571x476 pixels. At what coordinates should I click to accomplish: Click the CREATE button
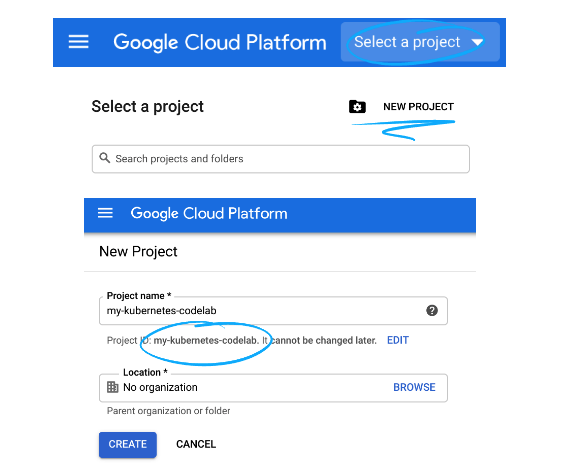coord(128,444)
